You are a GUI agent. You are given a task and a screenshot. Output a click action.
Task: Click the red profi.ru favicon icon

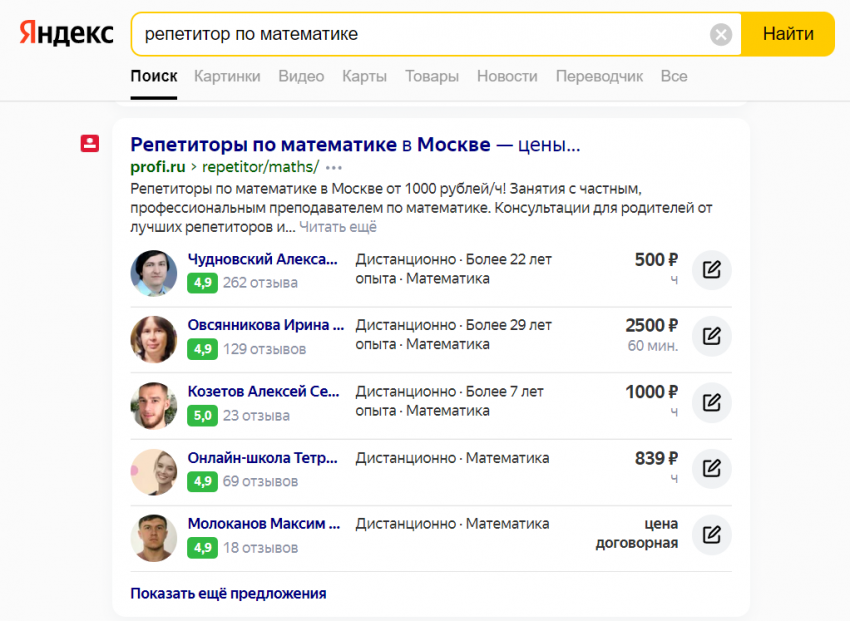90,144
